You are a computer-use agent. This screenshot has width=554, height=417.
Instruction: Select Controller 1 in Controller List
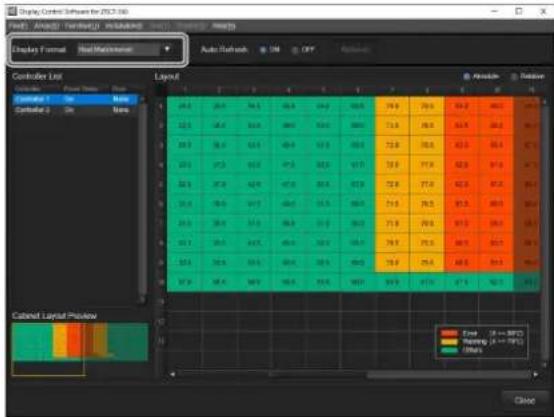tap(75, 99)
